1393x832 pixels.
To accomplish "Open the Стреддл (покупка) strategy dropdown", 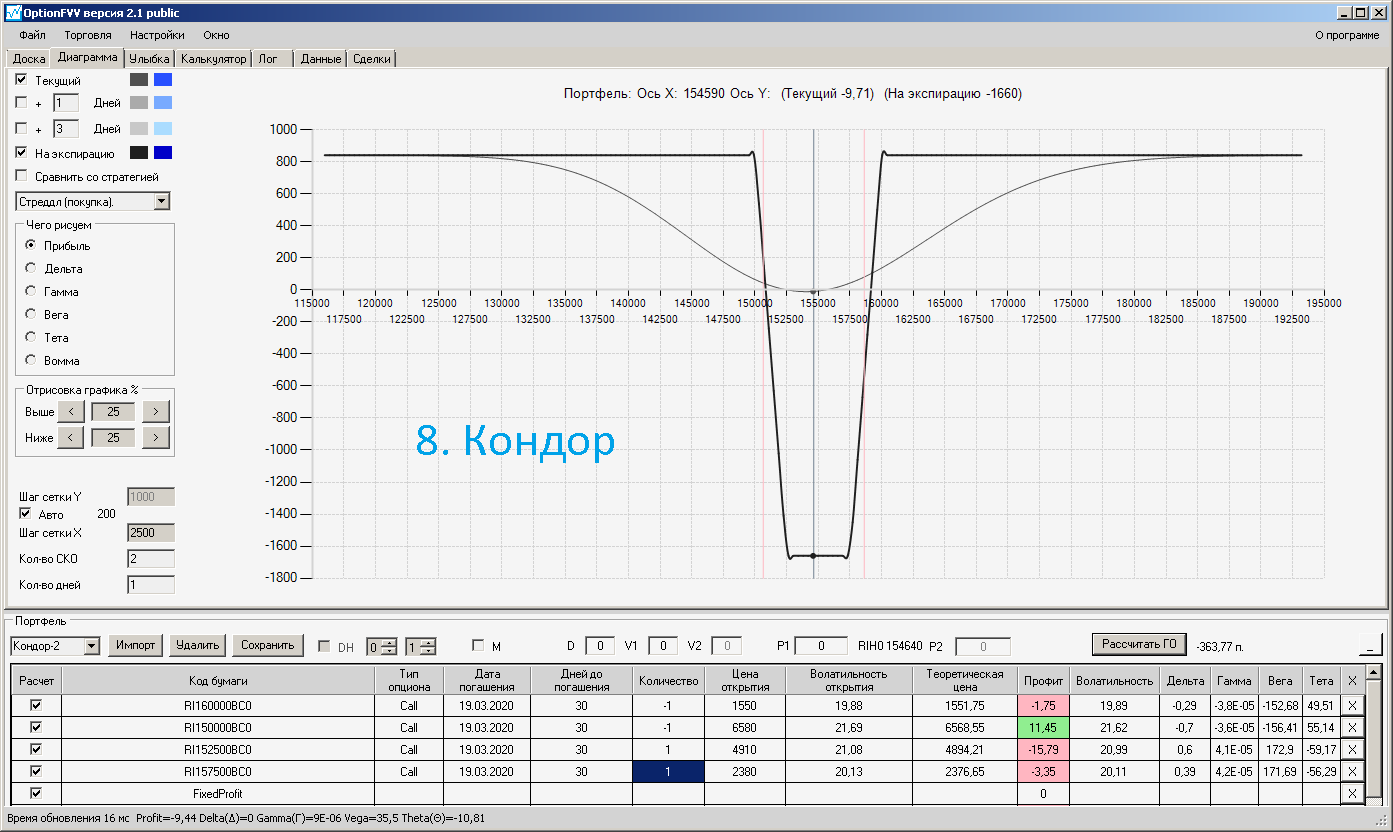I will coord(163,202).
